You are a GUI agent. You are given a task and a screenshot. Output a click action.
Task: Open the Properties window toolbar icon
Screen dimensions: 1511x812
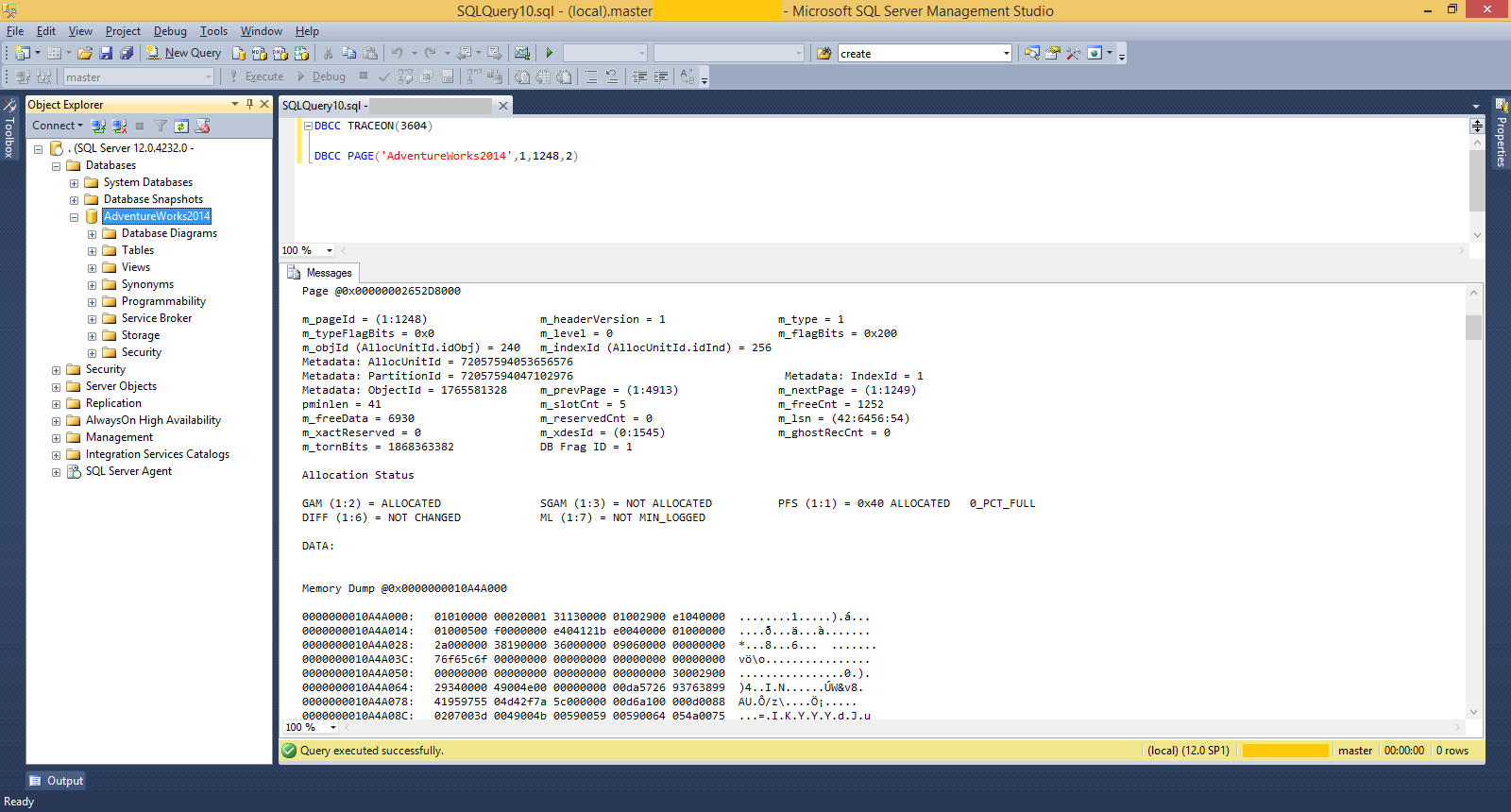[x=1053, y=53]
